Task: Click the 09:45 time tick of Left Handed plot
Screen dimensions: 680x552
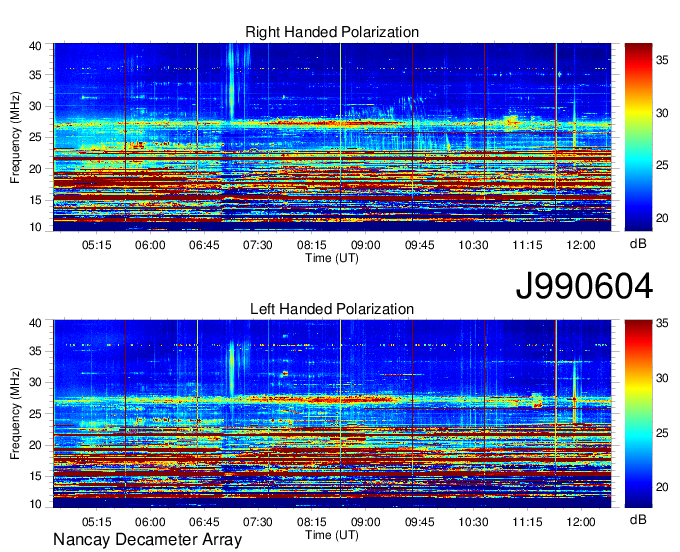Action: pos(419,522)
